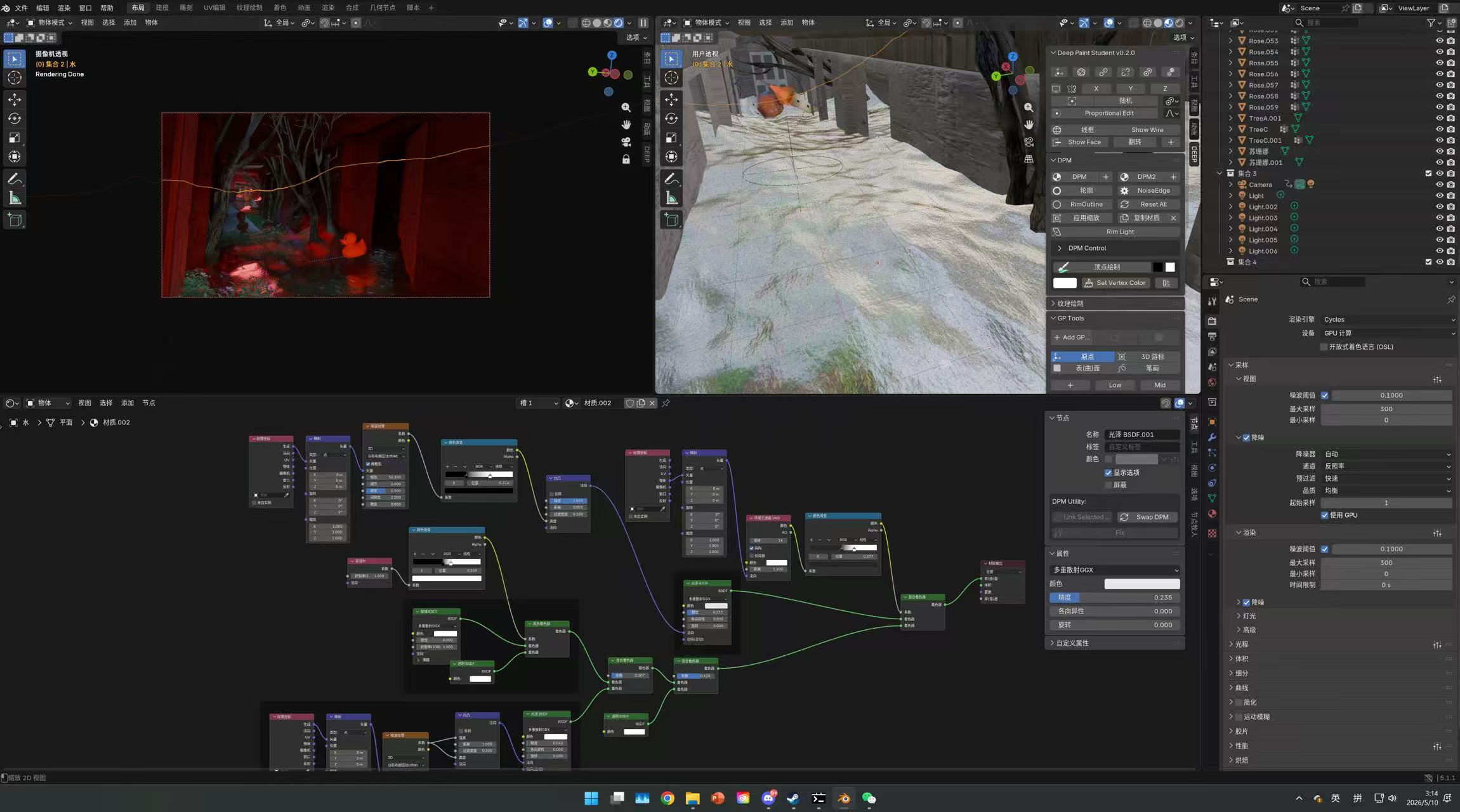Open Chrome from the Windows taskbar
This screenshot has width=1460, height=812.
pos(668,798)
